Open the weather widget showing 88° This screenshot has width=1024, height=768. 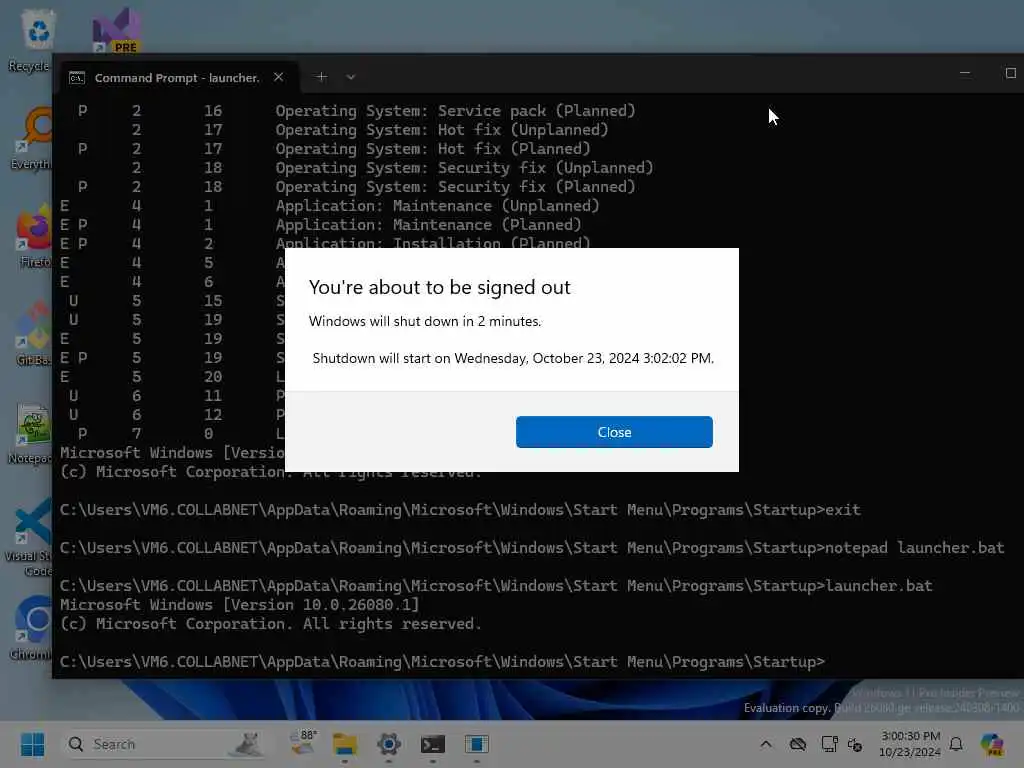[x=303, y=743]
